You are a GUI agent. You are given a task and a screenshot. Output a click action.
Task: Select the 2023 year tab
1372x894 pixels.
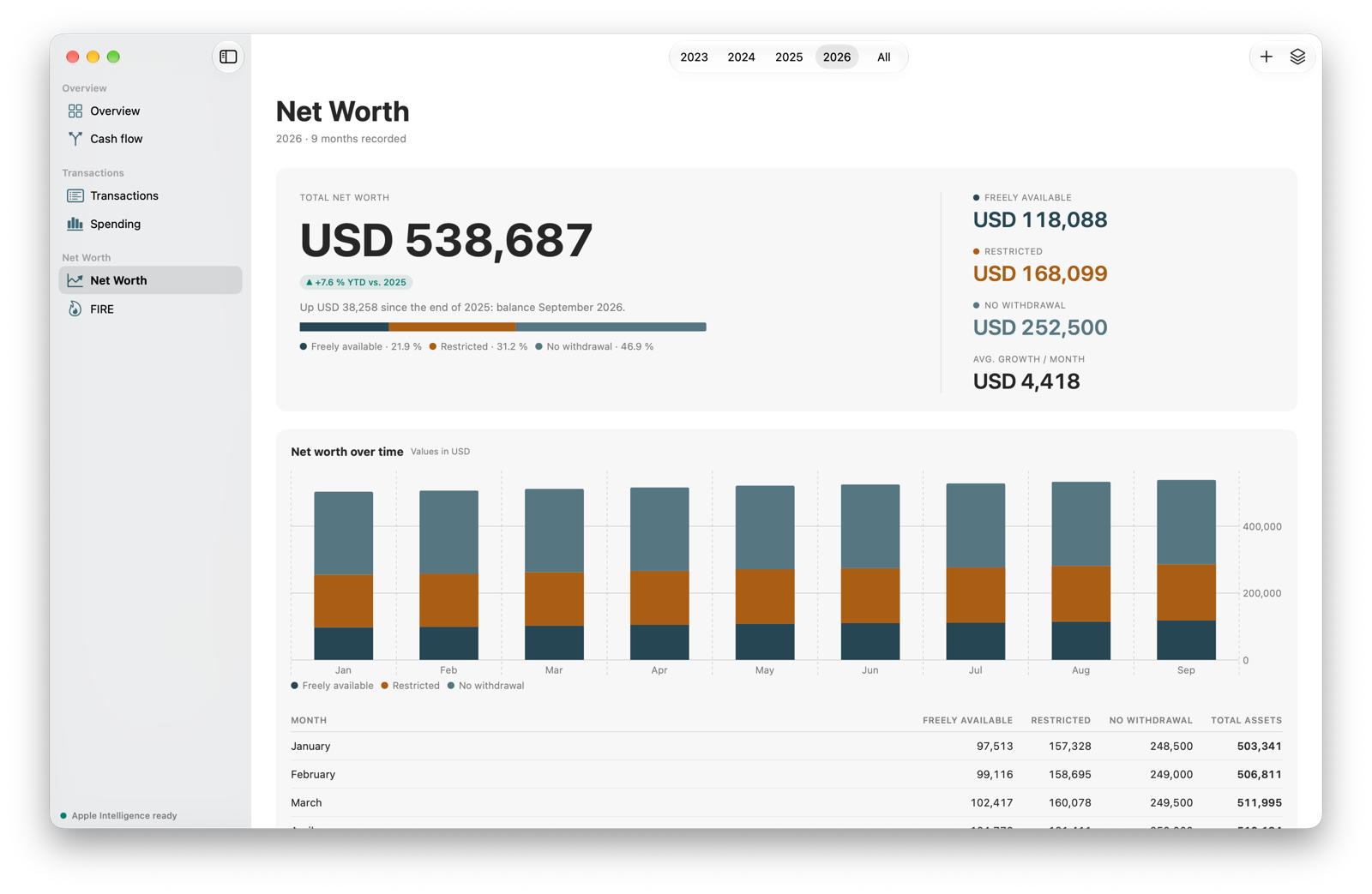694,57
